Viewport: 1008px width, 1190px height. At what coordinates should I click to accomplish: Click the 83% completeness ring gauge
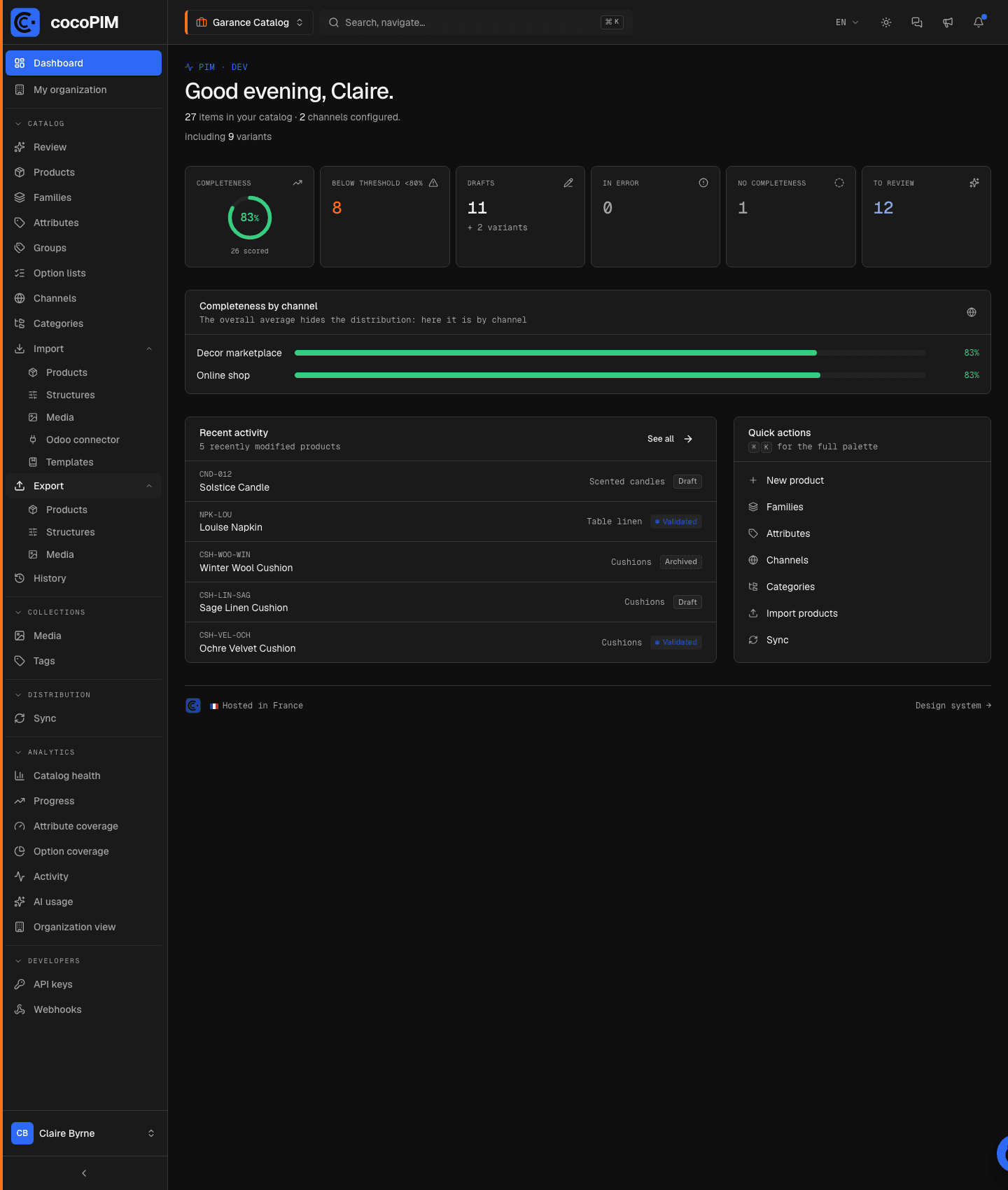tap(250, 218)
